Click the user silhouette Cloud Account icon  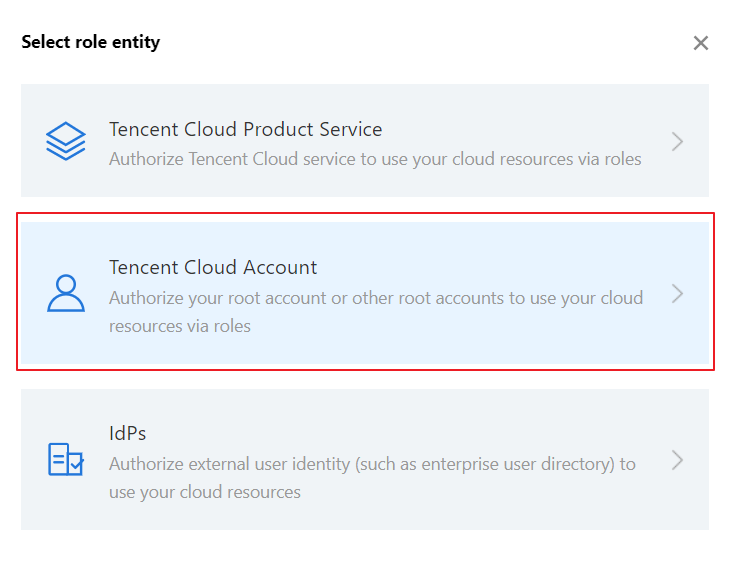point(66,293)
